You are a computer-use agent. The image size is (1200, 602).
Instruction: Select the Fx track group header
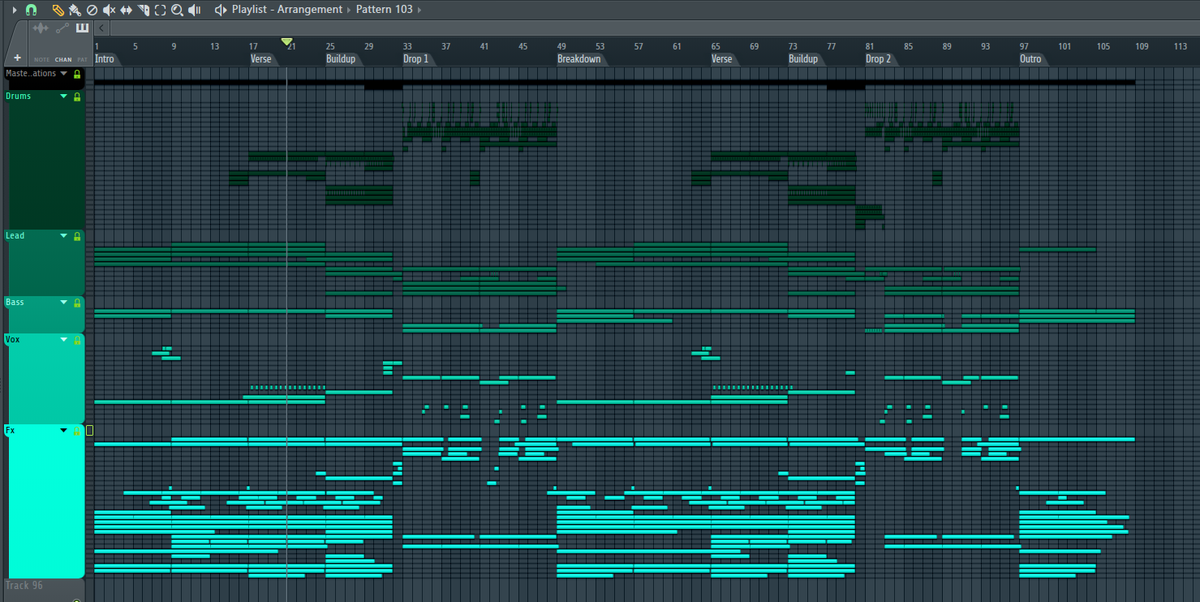[44, 501]
